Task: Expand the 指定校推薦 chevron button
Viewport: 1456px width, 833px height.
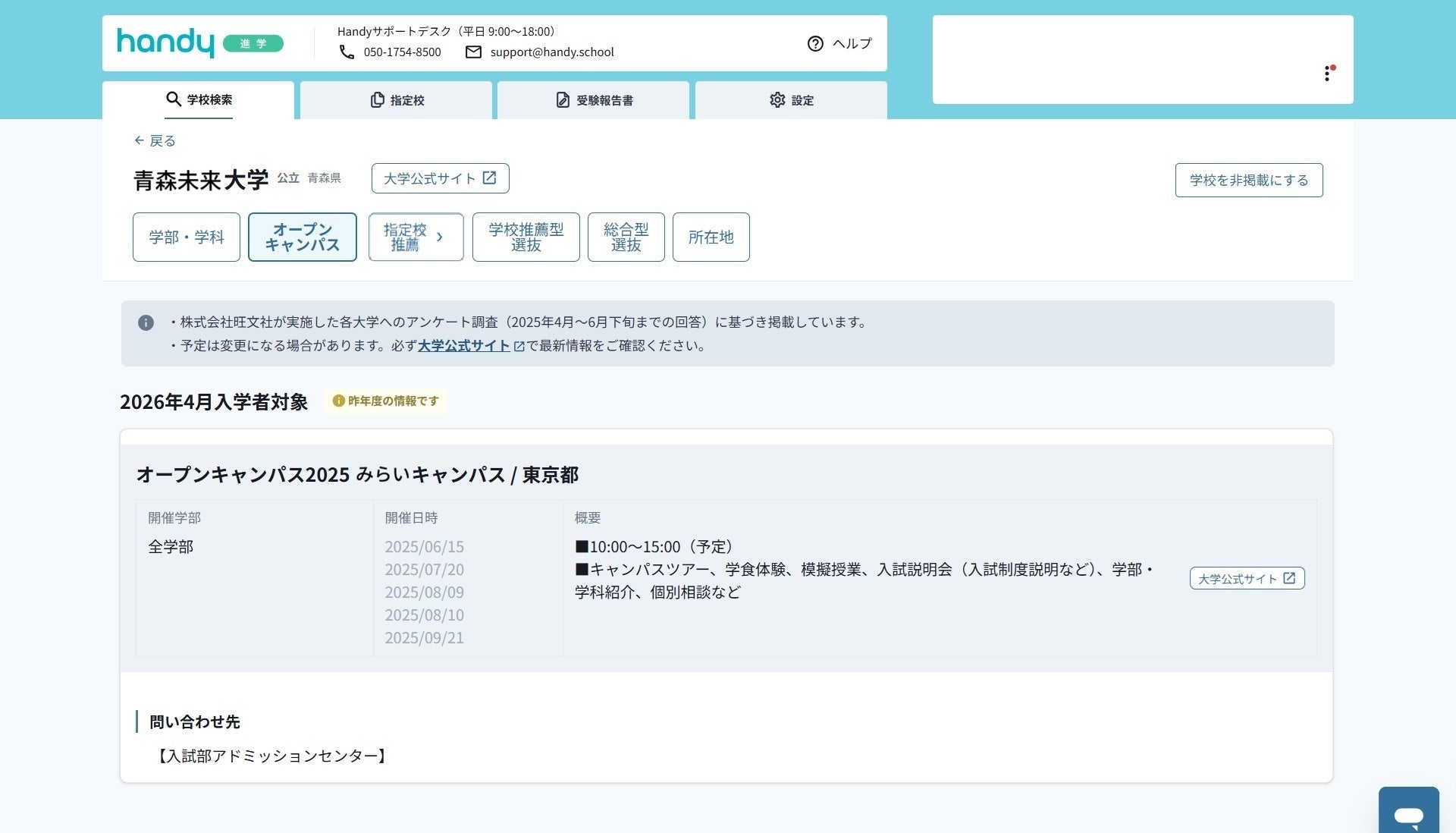Action: [x=416, y=237]
